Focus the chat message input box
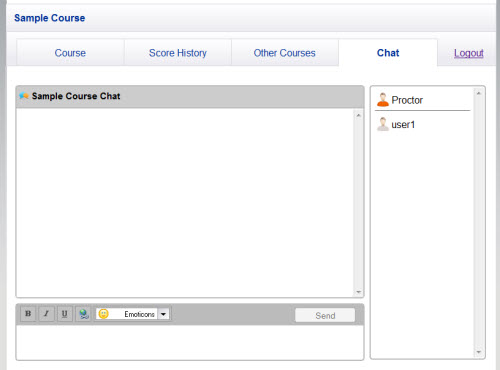Image resolution: width=500 pixels, height=370 pixels. coord(190,342)
